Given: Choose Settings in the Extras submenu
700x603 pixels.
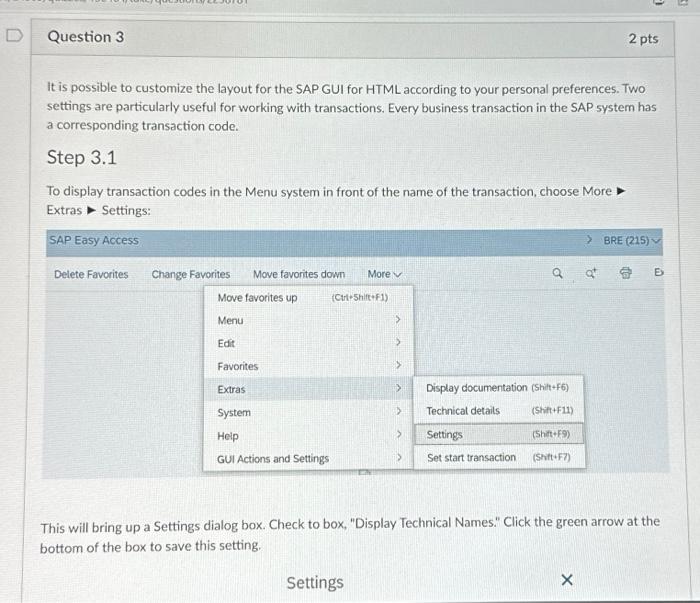Looking at the screenshot, I should coord(499,434).
